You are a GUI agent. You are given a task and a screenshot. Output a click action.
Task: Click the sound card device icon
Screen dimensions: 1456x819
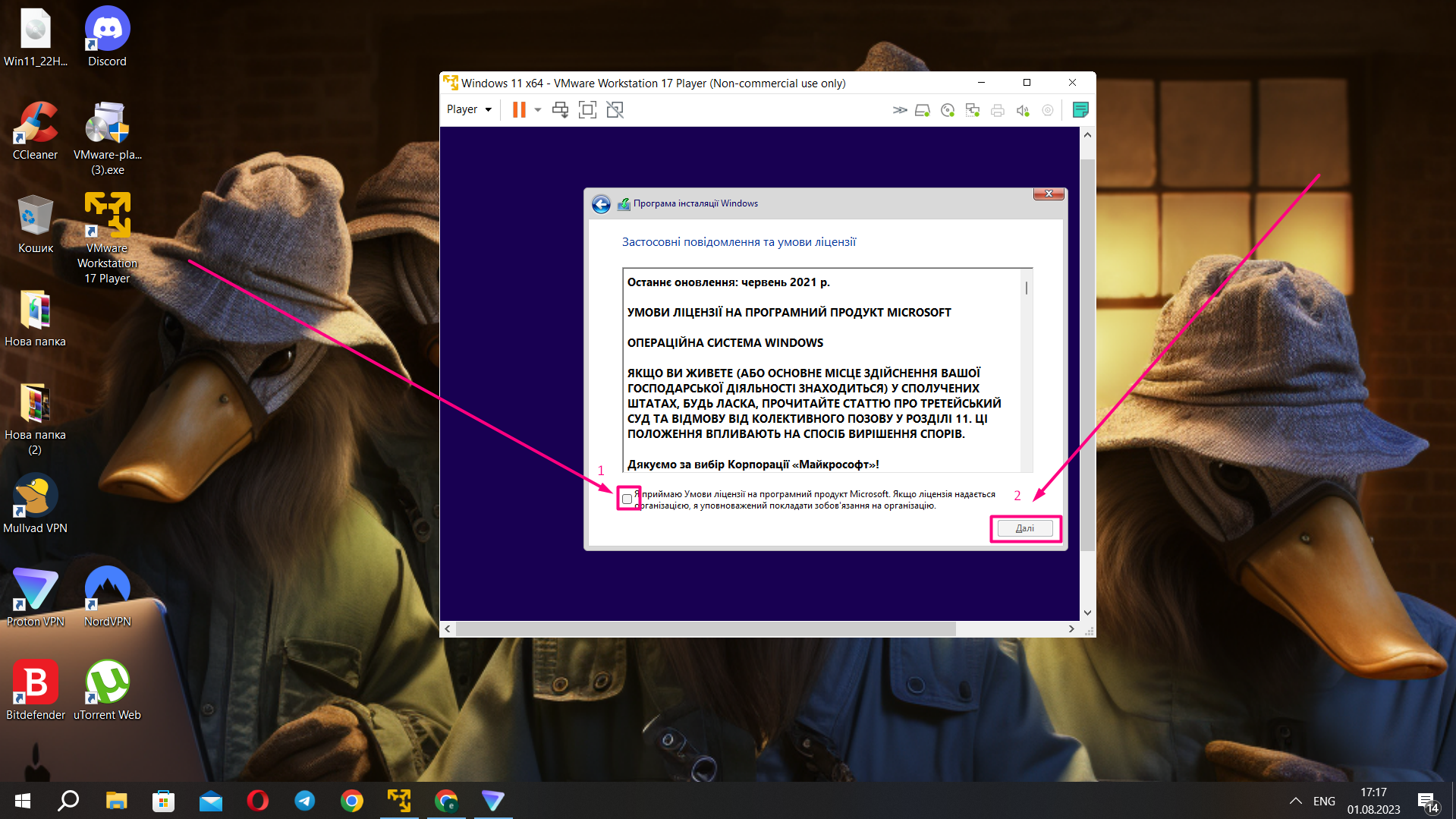[1023, 110]
